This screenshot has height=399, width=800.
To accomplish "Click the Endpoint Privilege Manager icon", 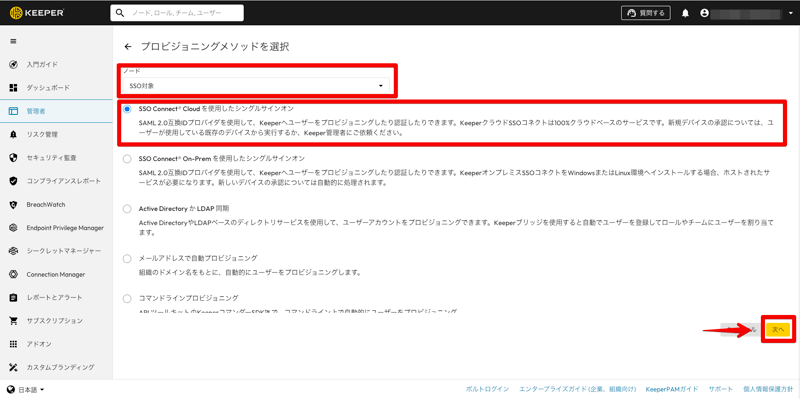I will (x=14, y=228).
